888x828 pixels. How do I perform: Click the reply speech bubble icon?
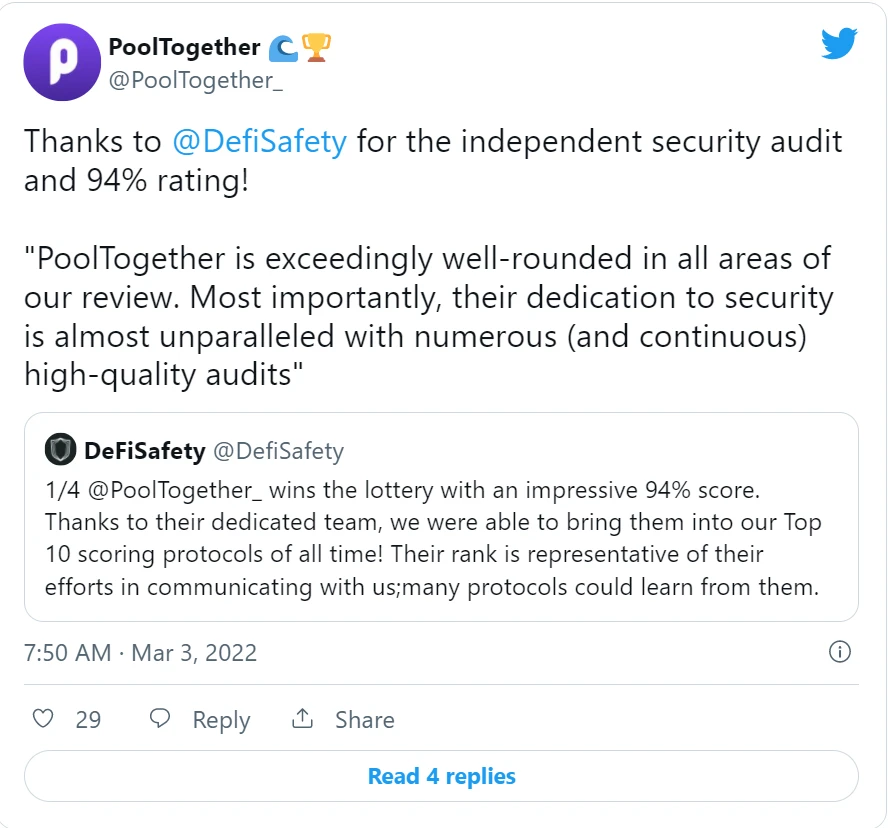[x=160, y=719]
